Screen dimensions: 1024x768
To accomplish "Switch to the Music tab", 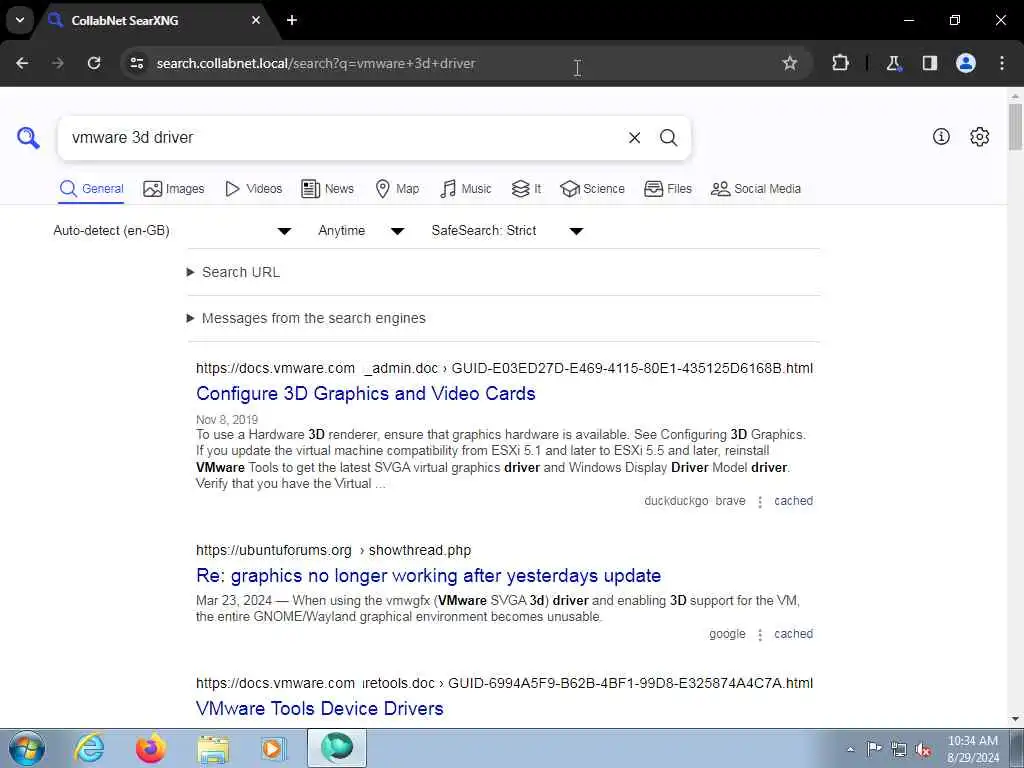I will [x=466, y=189].
